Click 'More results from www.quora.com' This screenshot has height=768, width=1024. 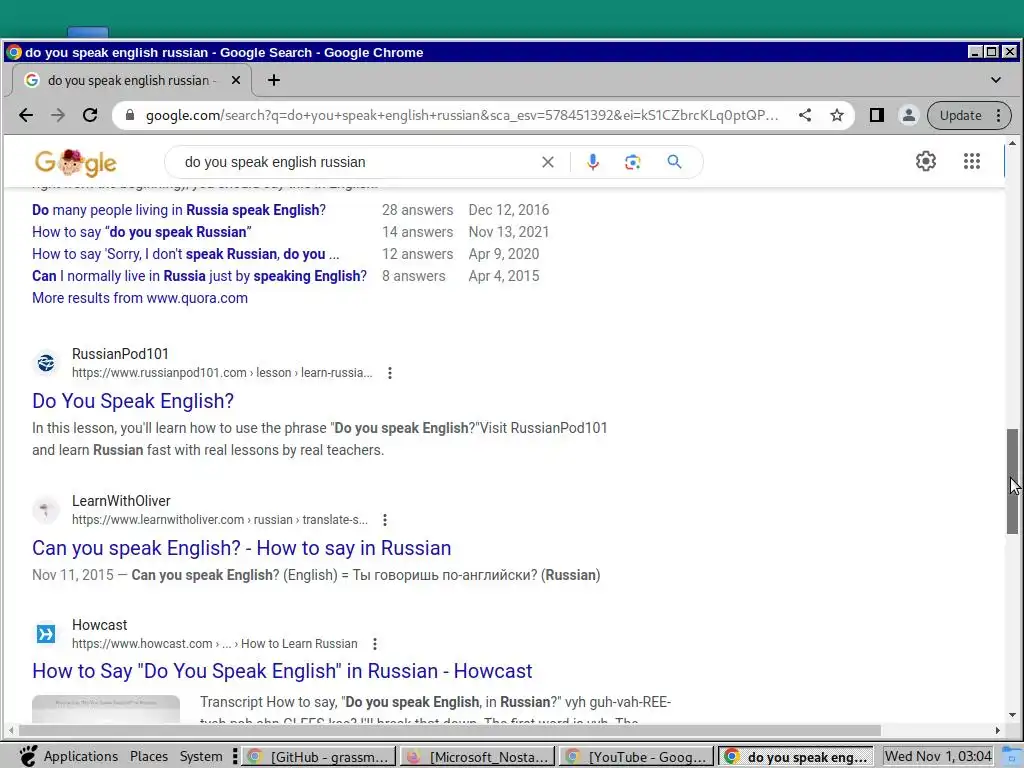[x=140, y=298]
